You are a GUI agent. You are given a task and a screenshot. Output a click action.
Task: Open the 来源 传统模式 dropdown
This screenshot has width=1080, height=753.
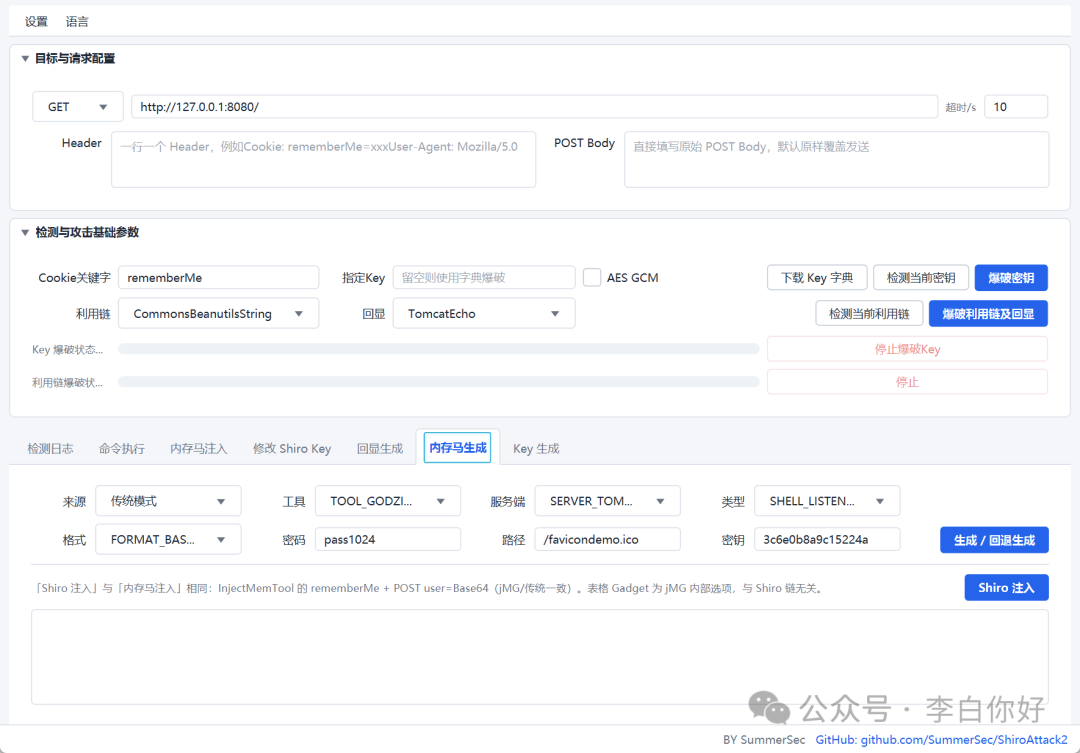point(168,501)
